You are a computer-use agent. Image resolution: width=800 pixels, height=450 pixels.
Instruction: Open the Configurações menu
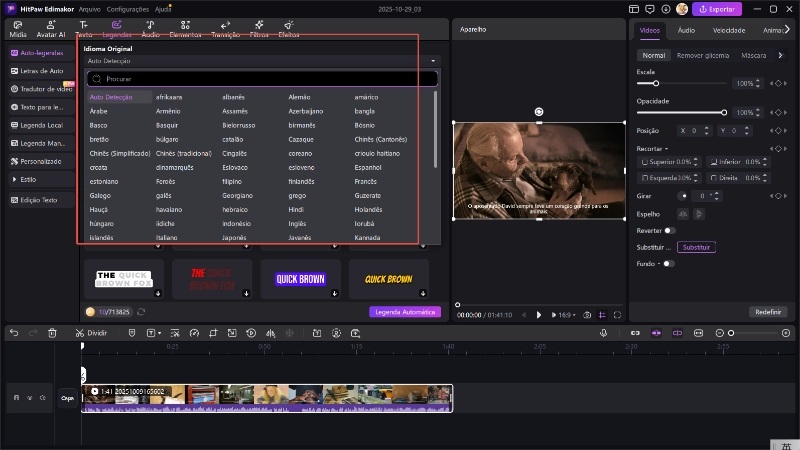[127, 8]
